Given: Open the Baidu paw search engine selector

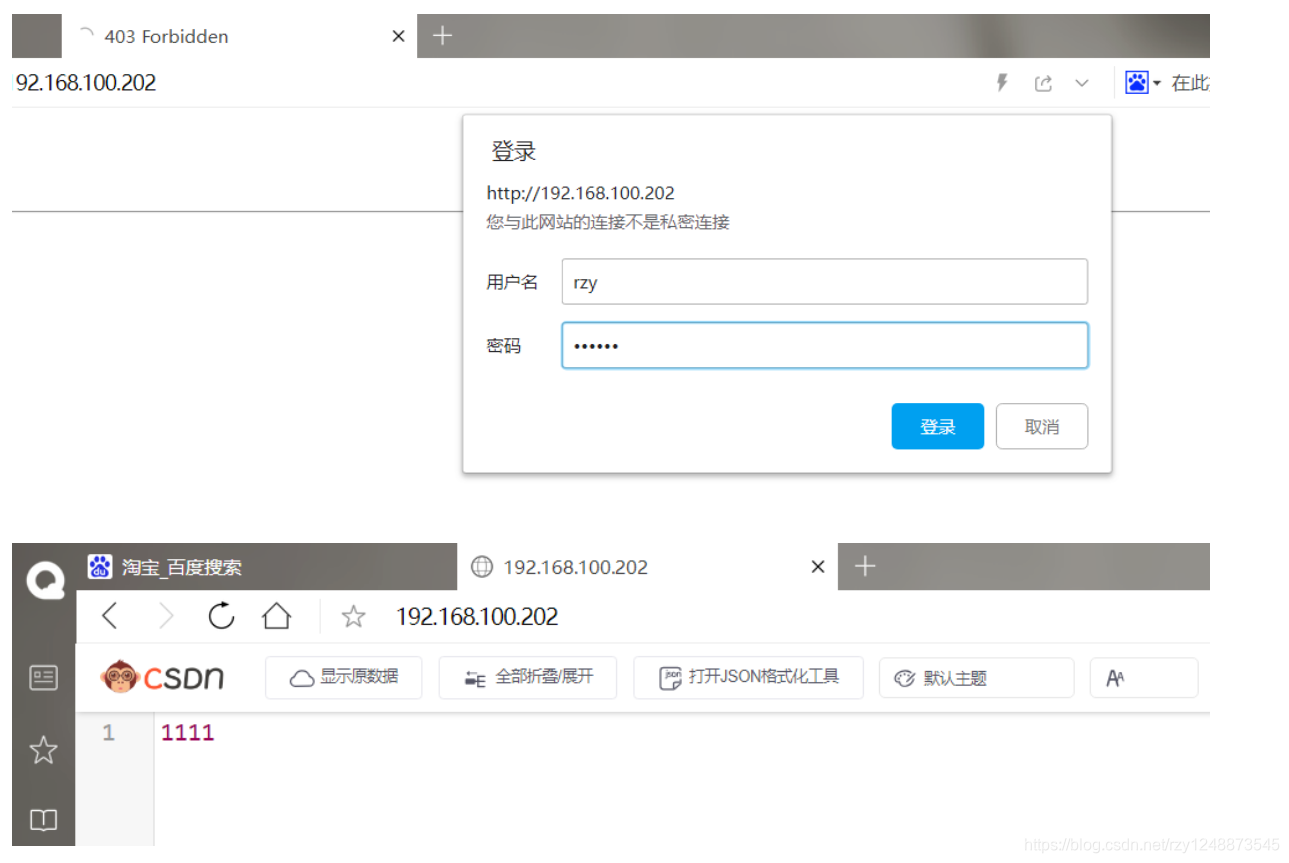Looking at the screenshot, I should pyautogui.click(x=1143, y=83).
